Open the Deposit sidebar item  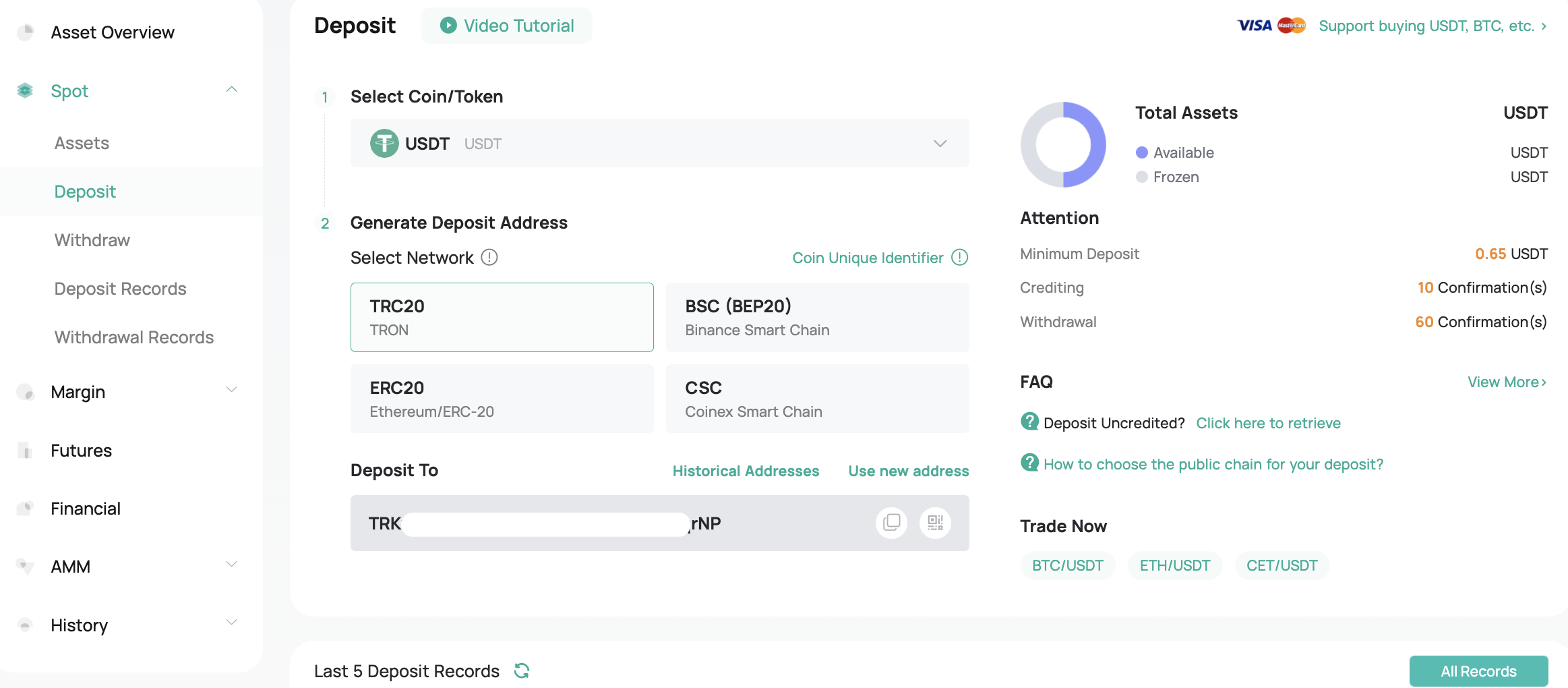coord(85,192)
